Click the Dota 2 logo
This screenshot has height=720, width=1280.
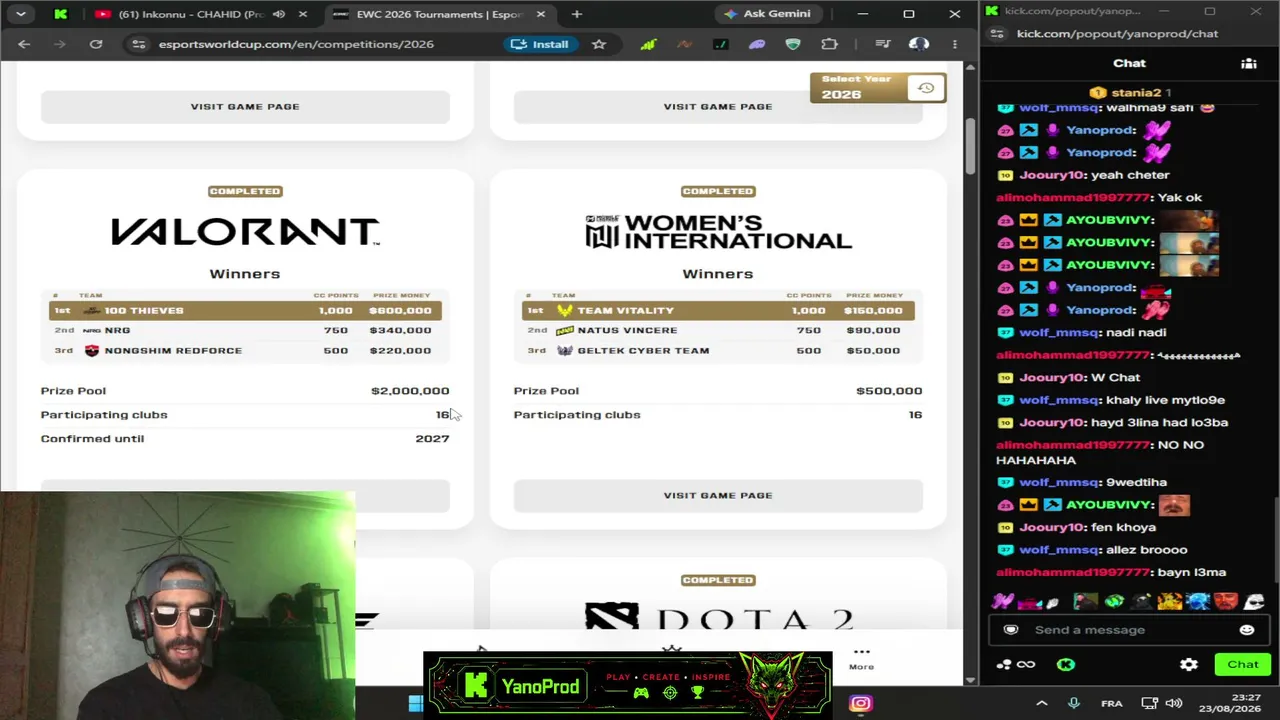718,616
